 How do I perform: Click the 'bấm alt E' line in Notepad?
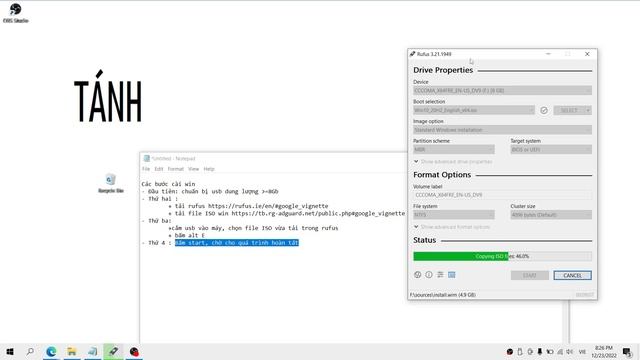tap(187, 236)
